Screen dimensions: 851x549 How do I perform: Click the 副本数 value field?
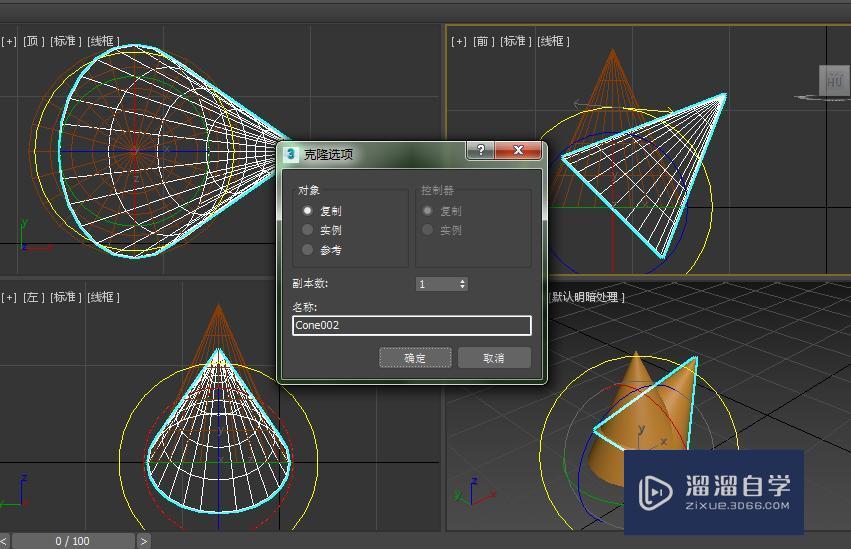pos(437,284)
